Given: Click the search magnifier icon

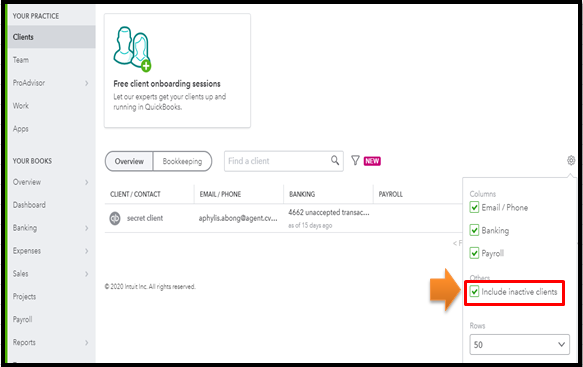Looking at the screenshot, I should (x=335, y=160).
